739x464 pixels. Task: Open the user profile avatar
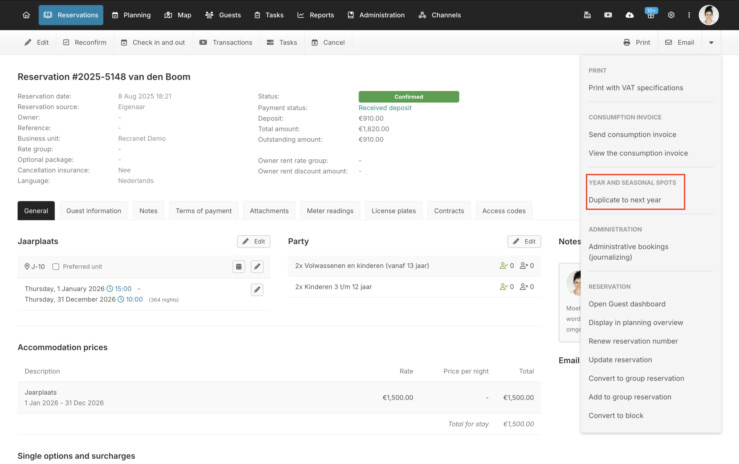pos(708,15)
